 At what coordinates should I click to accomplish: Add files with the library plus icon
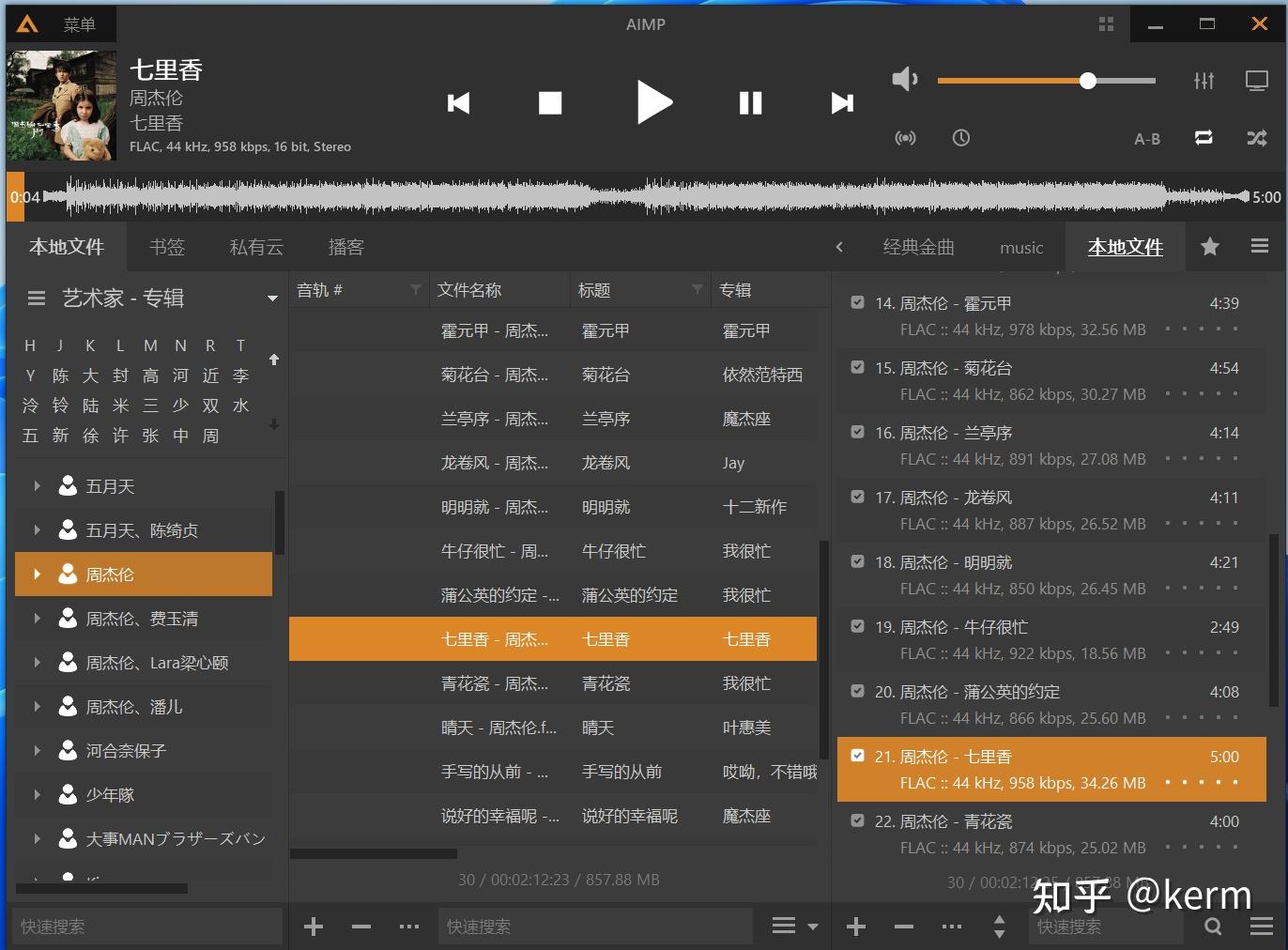tap(314, 927)
